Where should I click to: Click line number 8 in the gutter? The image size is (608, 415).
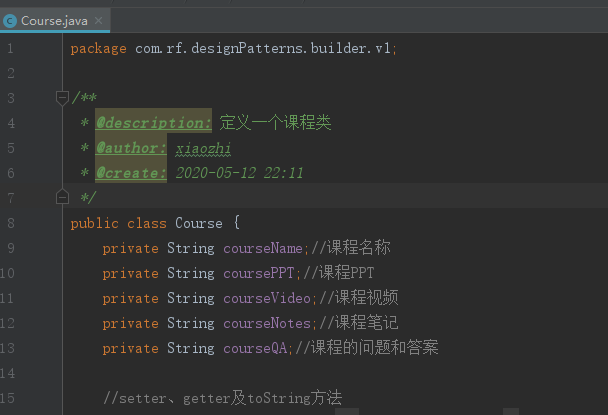point(10,223)
